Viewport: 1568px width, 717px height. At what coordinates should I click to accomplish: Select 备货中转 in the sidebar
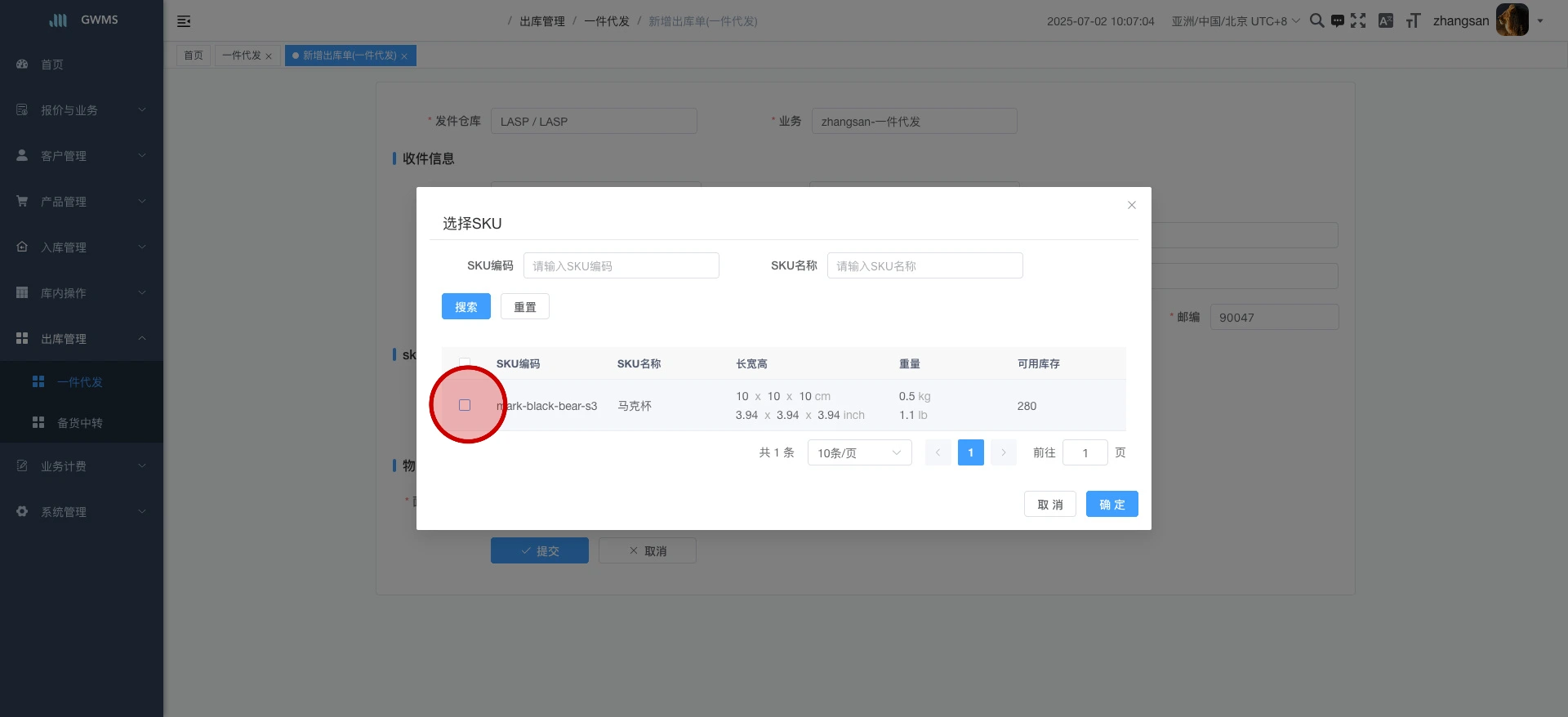tap(79, 423)
